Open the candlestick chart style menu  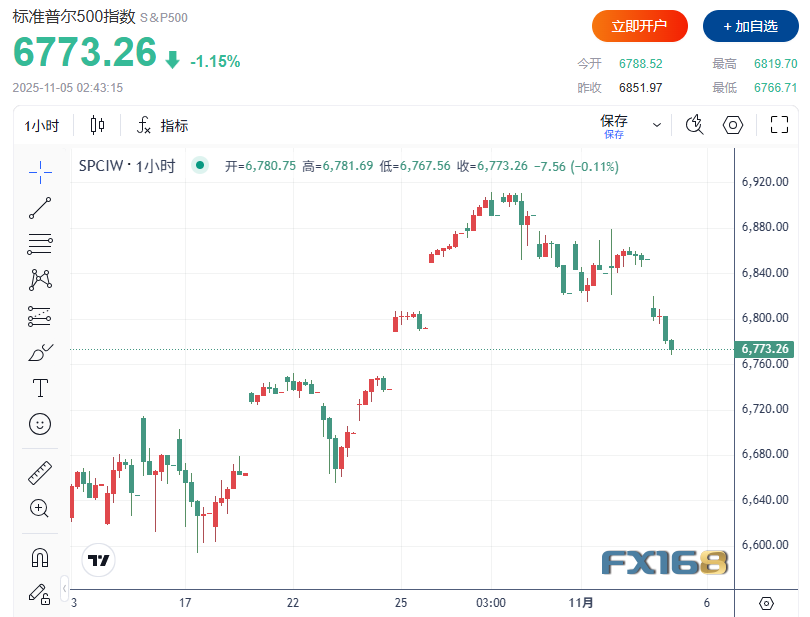coord(97,125)
